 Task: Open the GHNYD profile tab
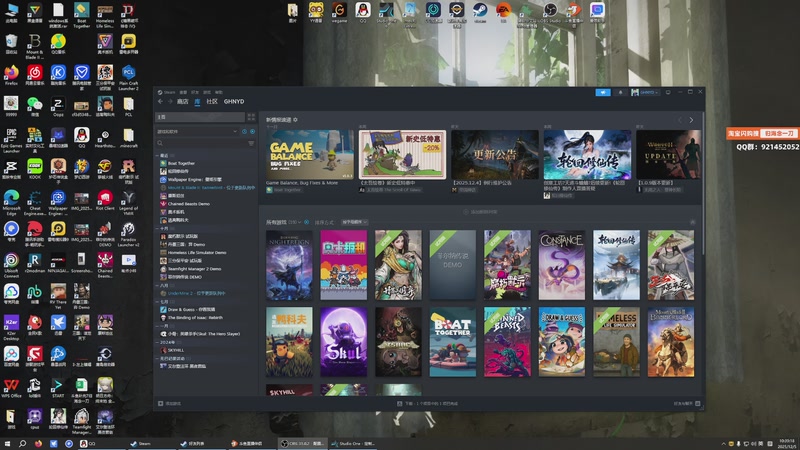(x=234, y=102)
